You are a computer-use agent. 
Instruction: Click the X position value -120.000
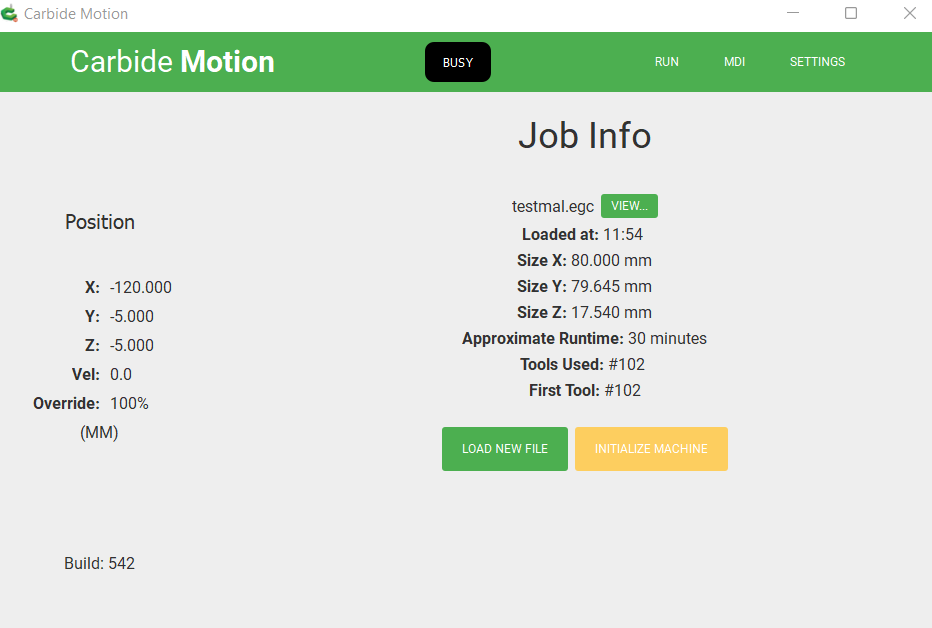[141, 288]
